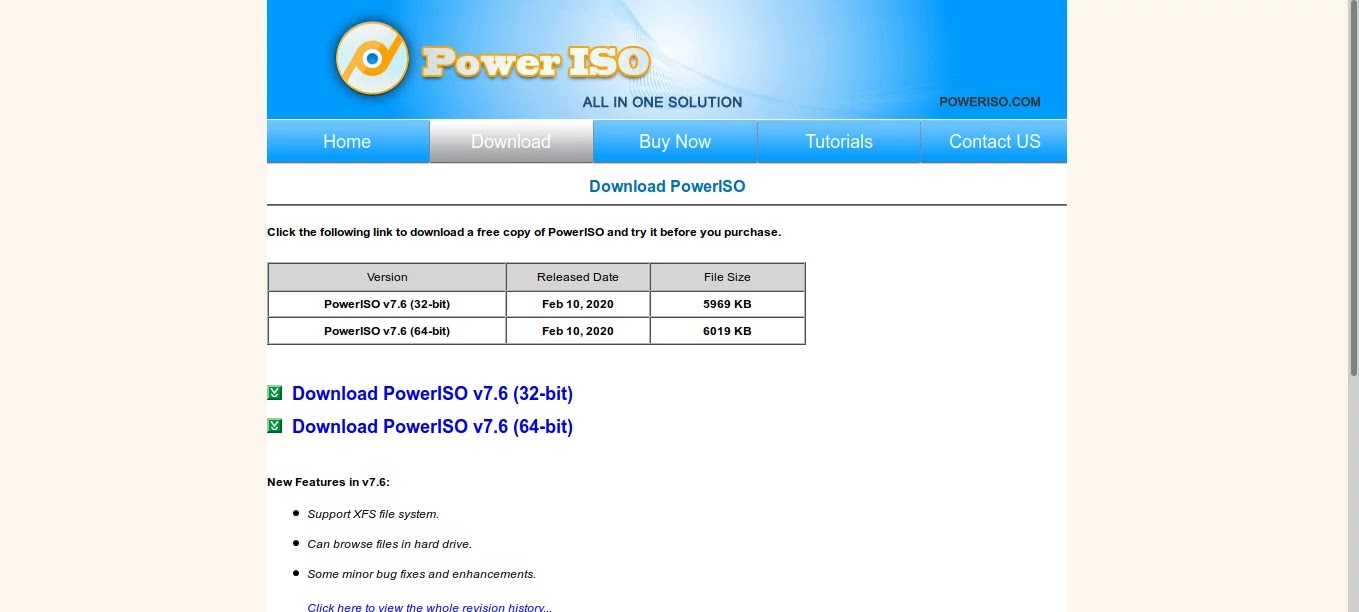This screenshot has width=1359, height=612.
Task: Click the 5969 KB file size cell
Action: (x=727, y=304)
